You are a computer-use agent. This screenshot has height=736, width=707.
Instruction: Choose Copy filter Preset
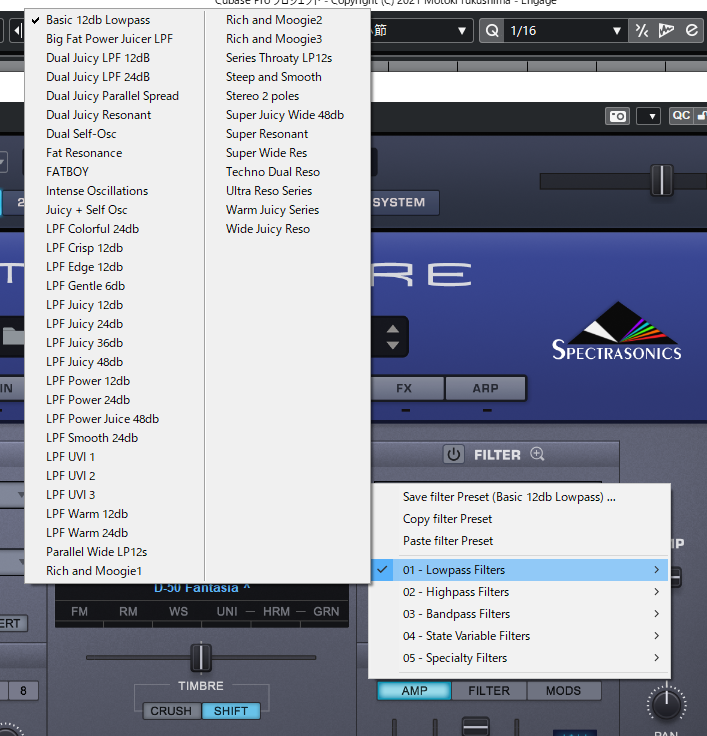pos(520,519)
